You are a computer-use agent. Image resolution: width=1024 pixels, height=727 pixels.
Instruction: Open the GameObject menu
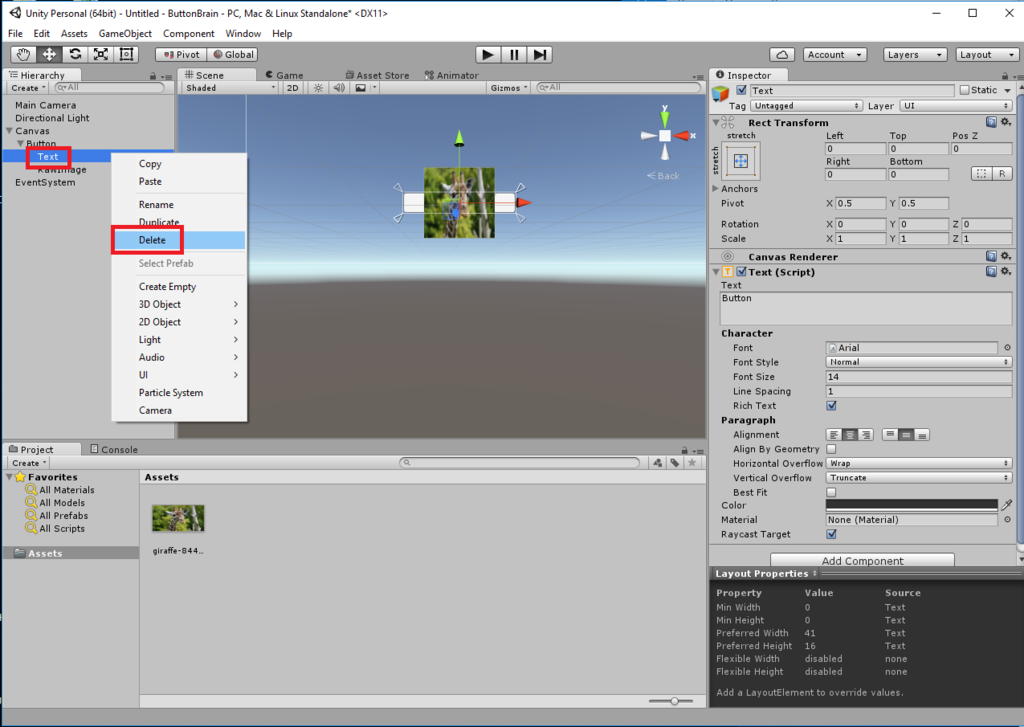125,33
